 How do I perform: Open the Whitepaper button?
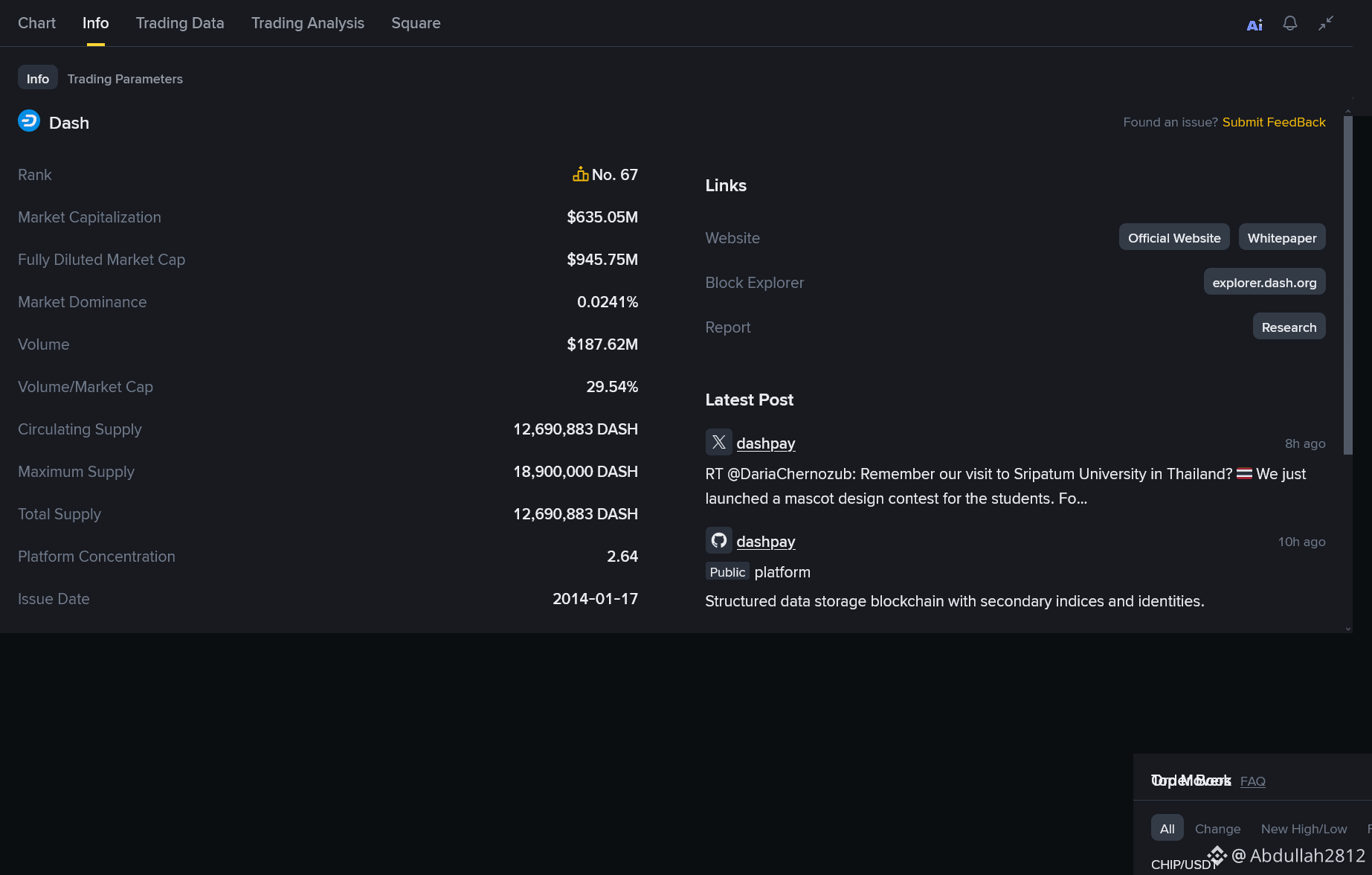[1282, 237]
